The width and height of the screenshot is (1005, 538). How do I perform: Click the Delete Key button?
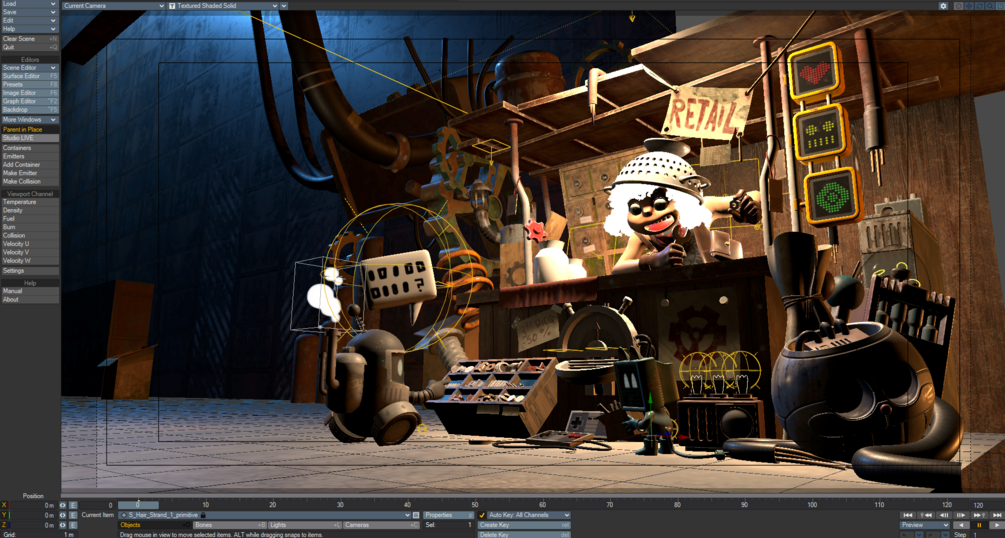click(x=524, y=535)
